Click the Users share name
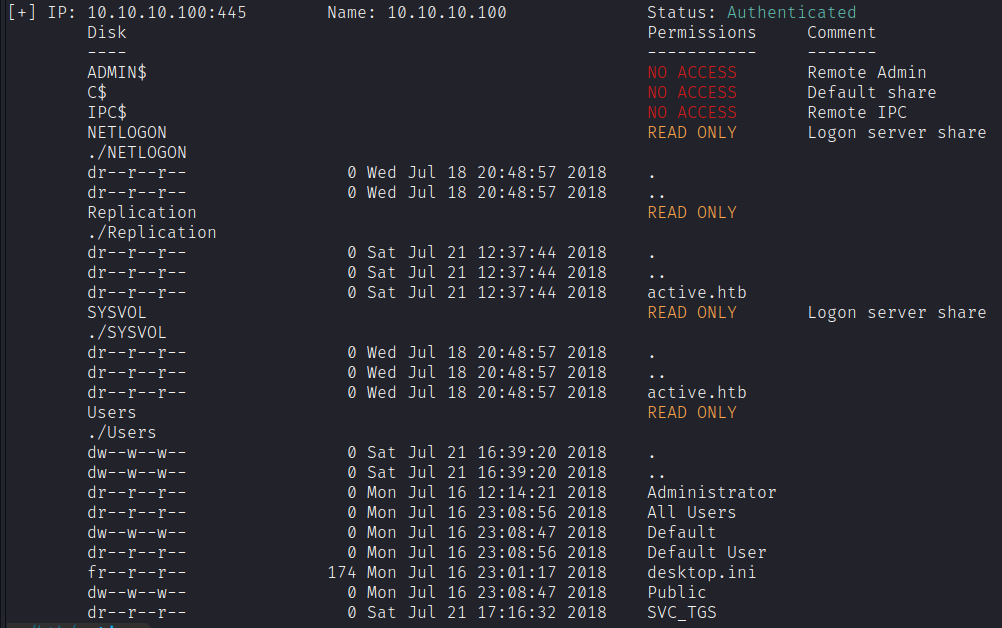This screenshot has height=628, width=1002. [x=112, y=412]
